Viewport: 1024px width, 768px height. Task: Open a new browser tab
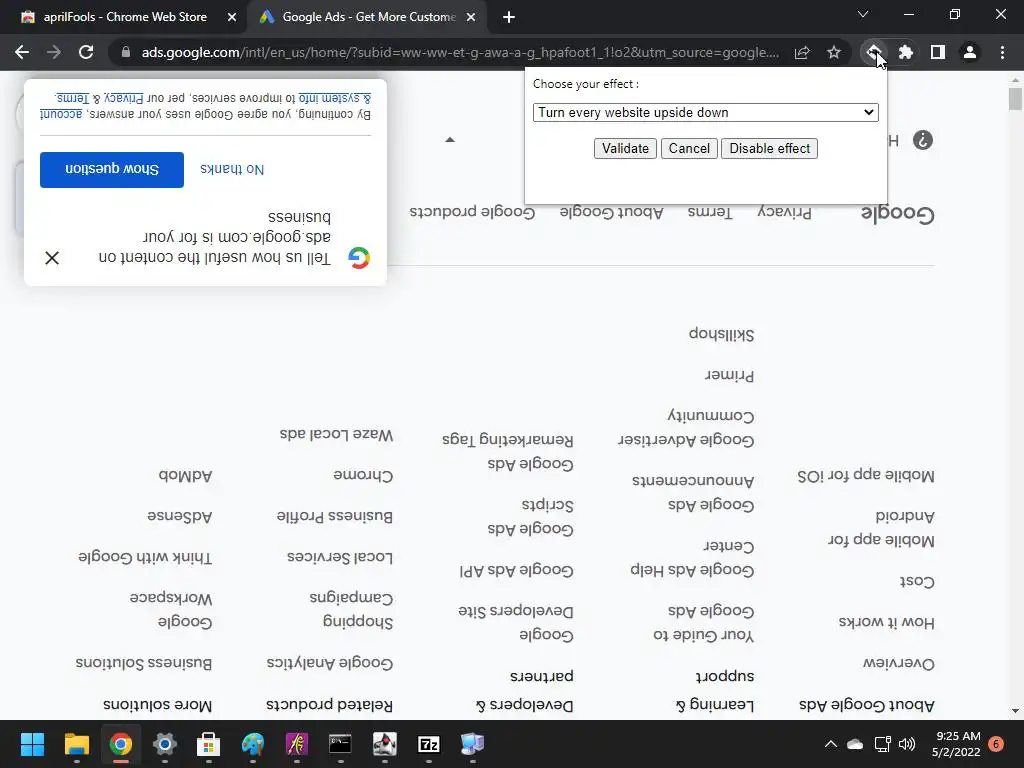pos(509,17)
